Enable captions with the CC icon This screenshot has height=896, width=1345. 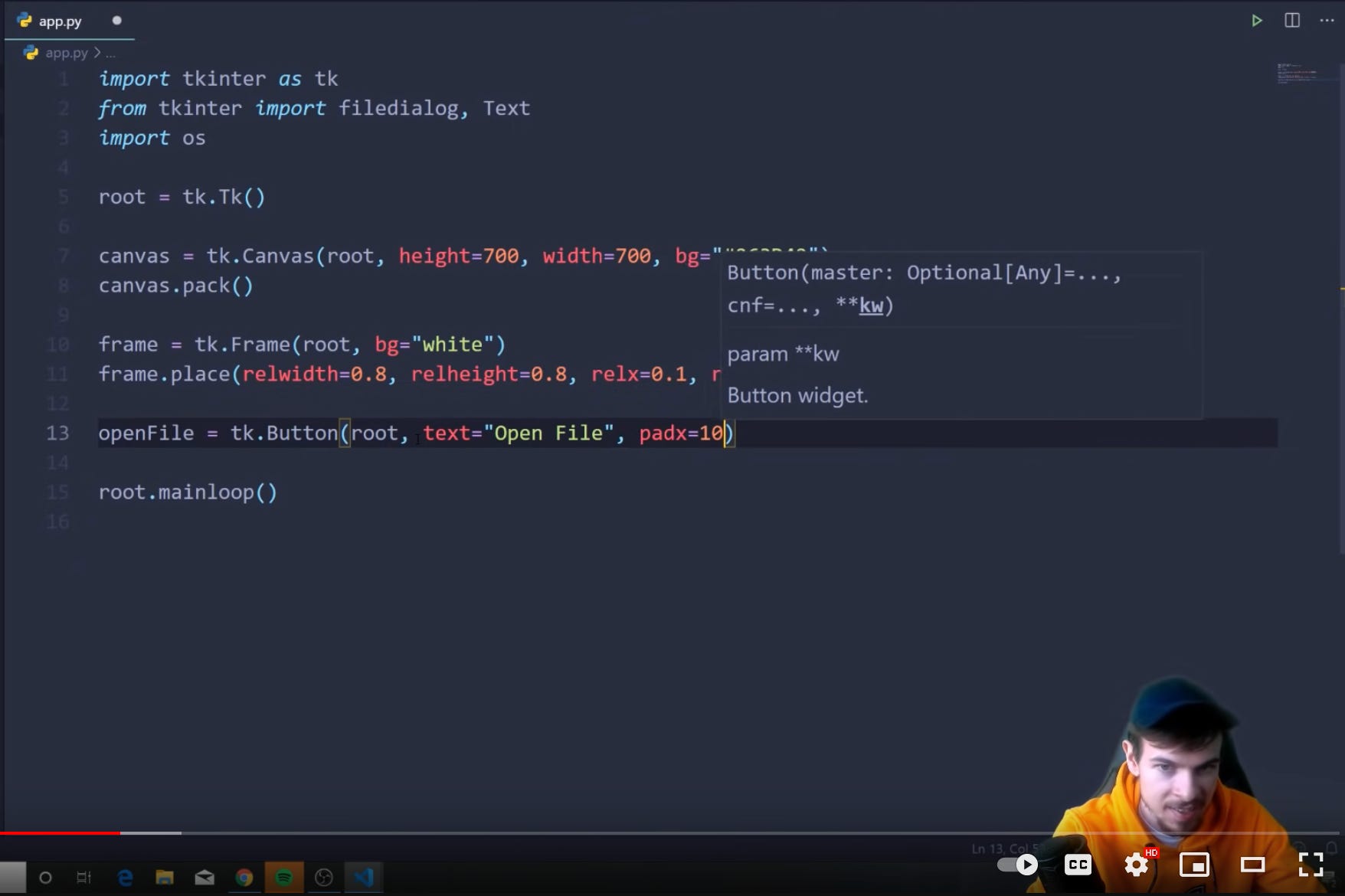tap(1078, 865)
